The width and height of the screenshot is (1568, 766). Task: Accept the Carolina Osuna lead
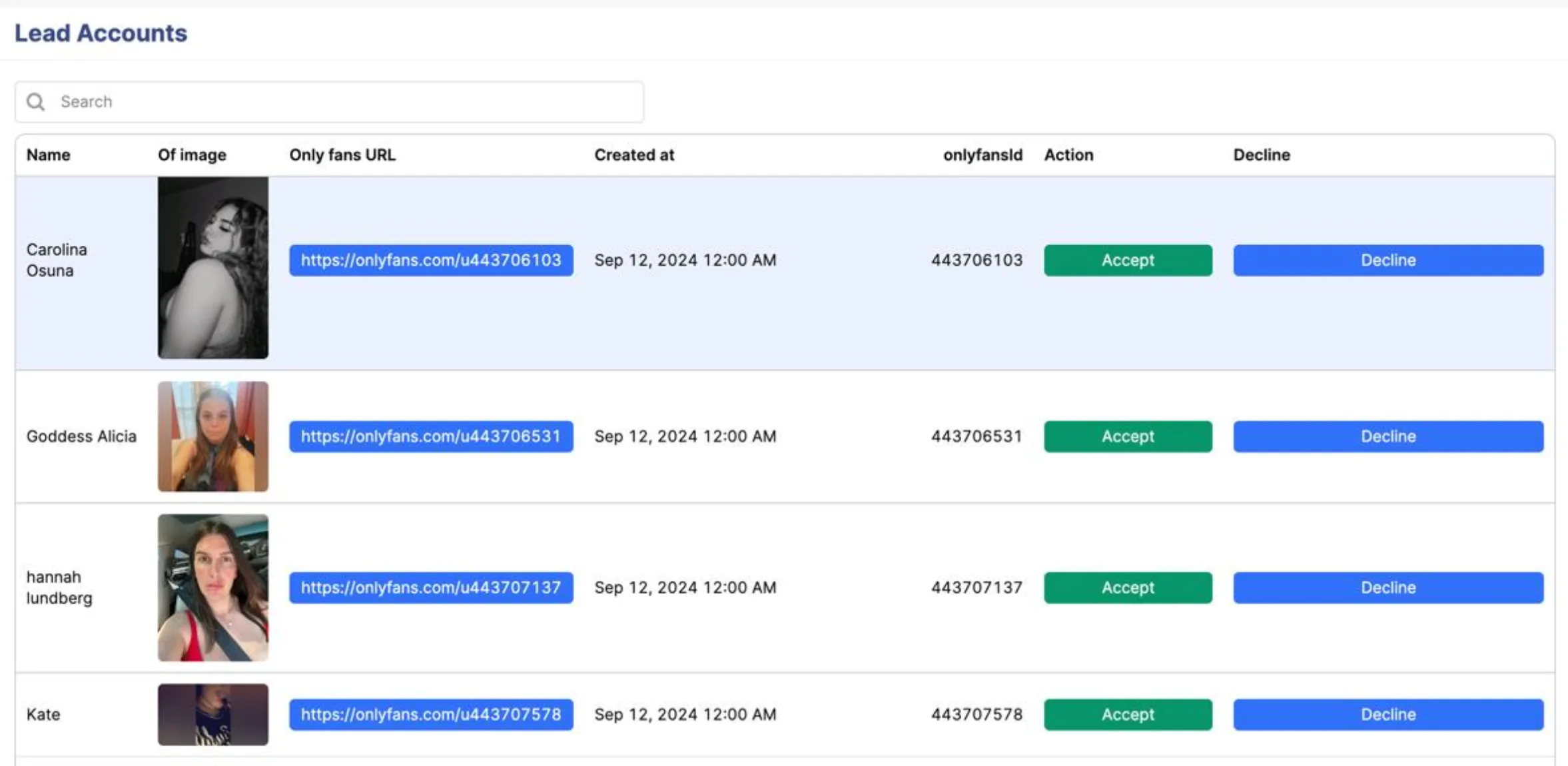point(1127,260)
